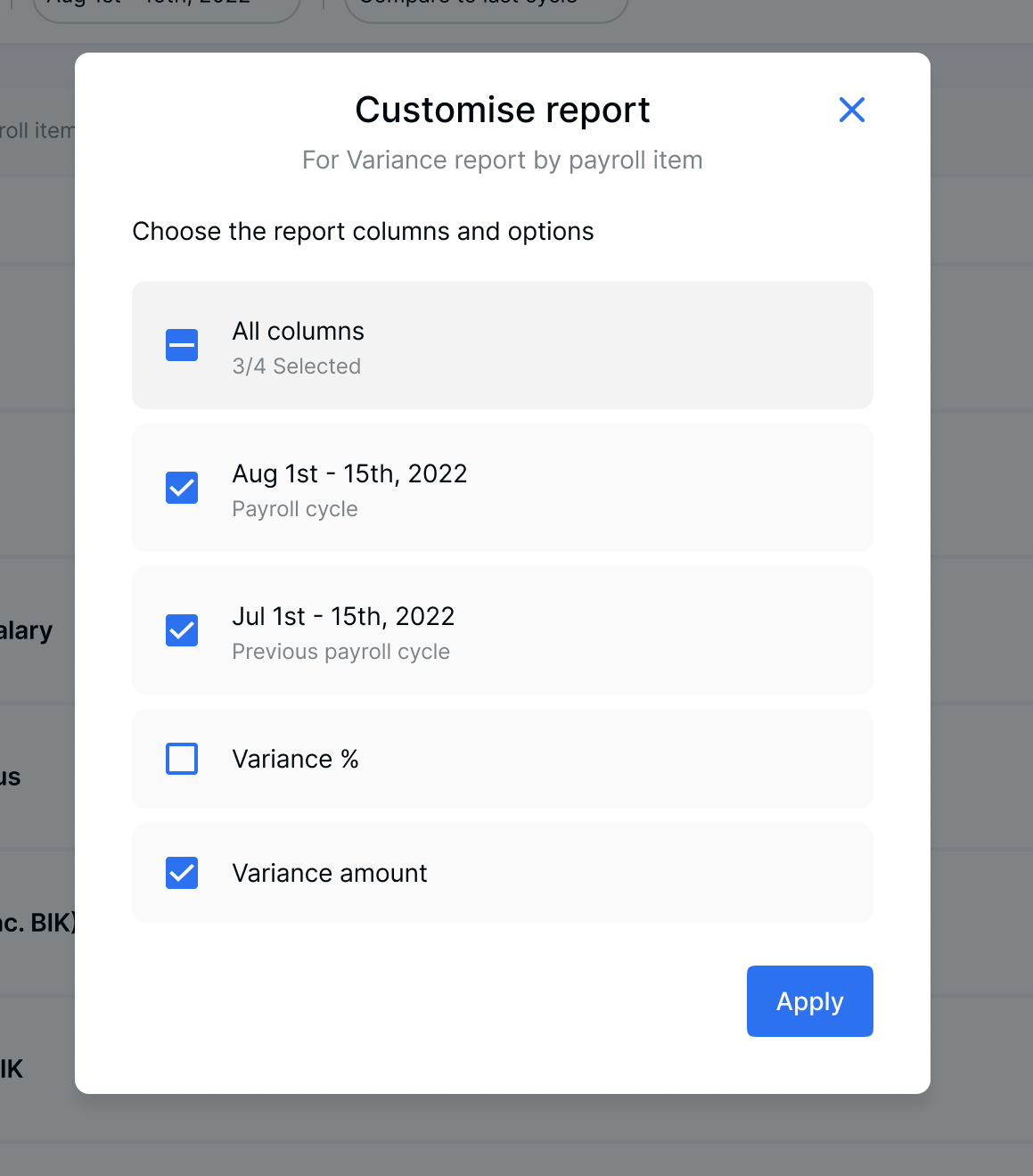Deselect the Jul 1st - 15th previous cycle
This screenshot has height=1176, width=1033.
coord(181,630)
